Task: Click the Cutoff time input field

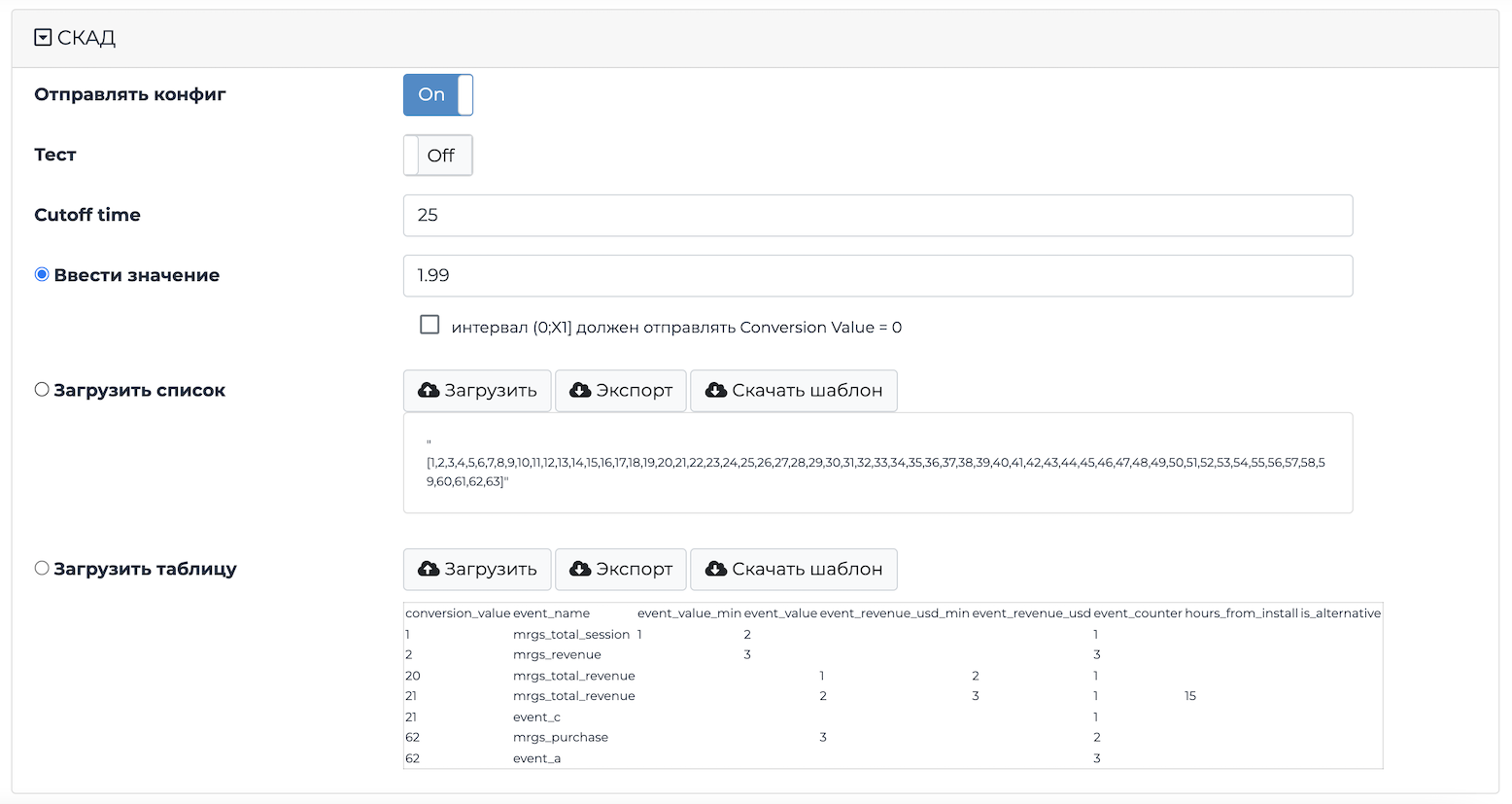Action: [x=876, y=216]
